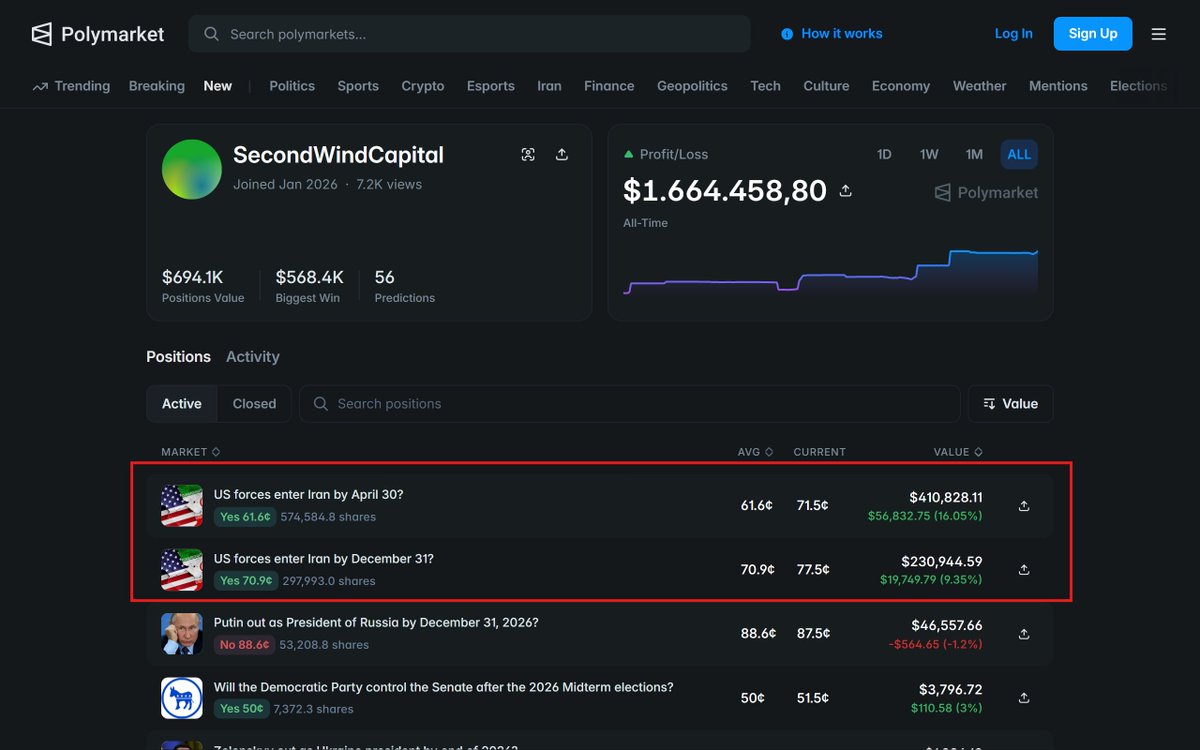Open the How it works link
1200x750 pixels.
(x=842, y=34)
